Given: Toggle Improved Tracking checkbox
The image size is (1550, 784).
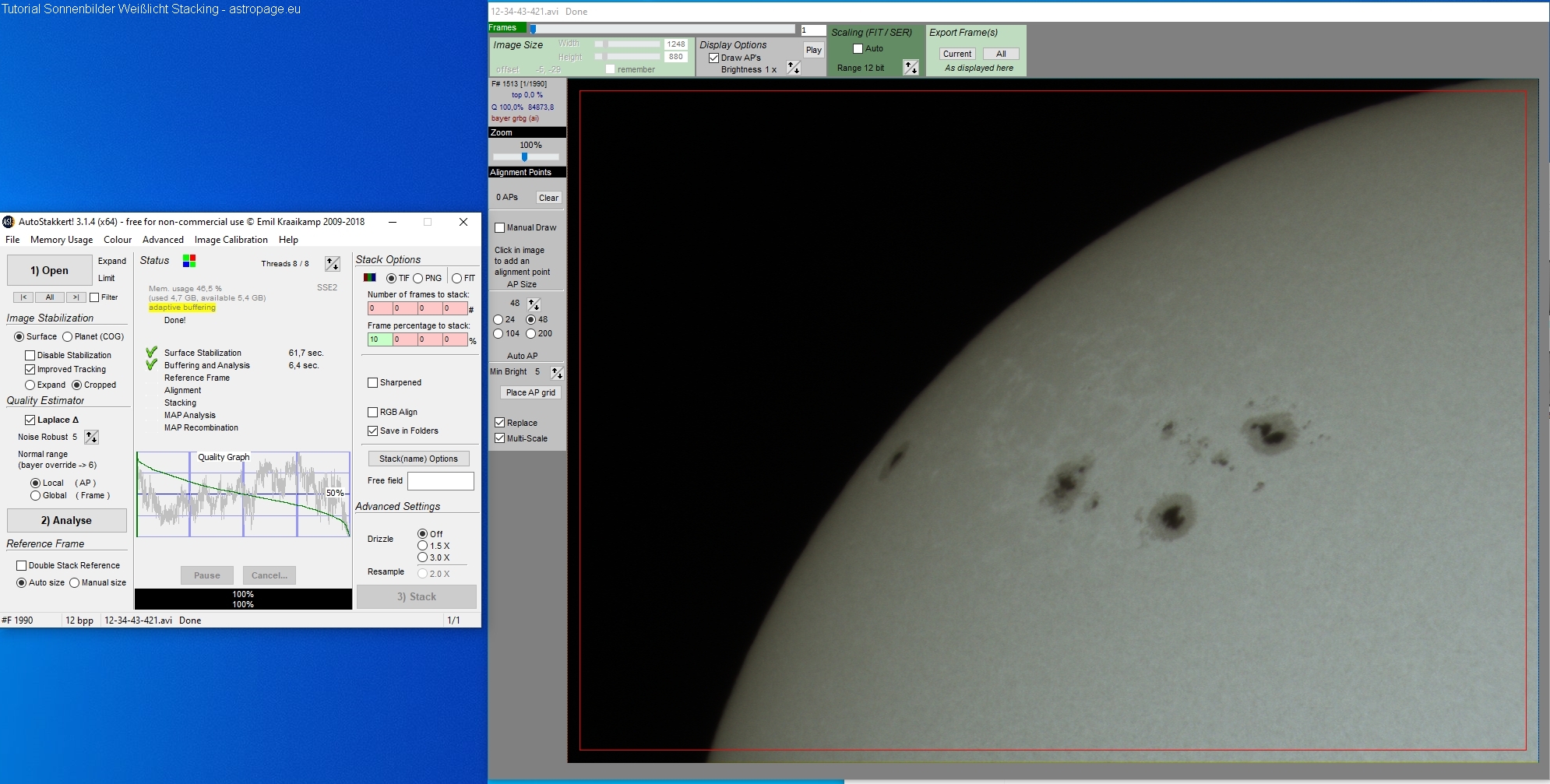Looking at the screenshot, I should click(30, 369).
